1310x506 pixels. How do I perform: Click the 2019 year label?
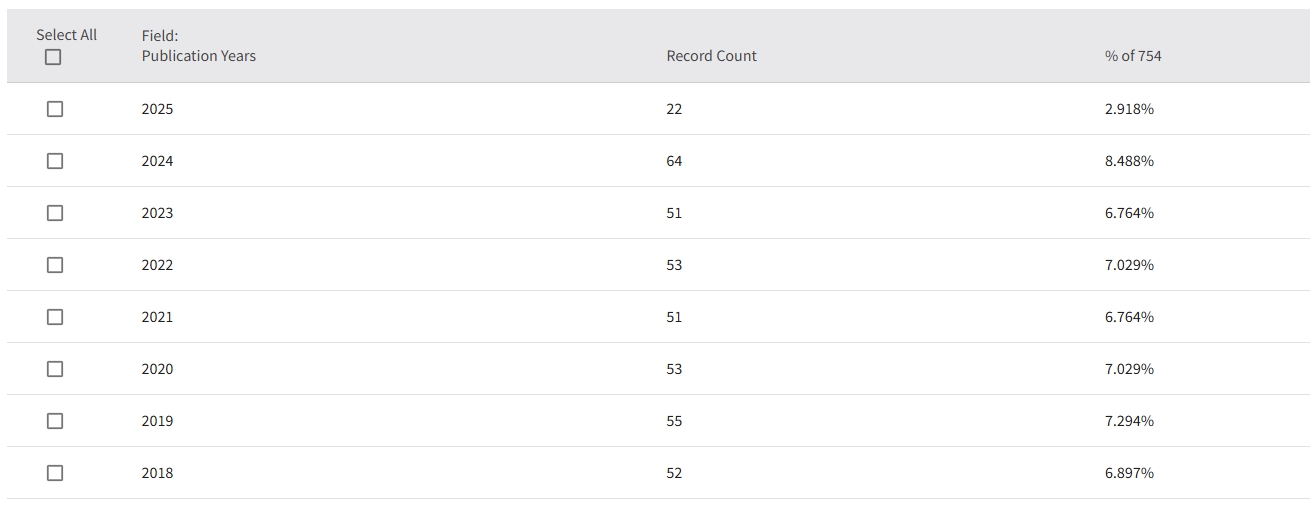click(x=157, y=421)
